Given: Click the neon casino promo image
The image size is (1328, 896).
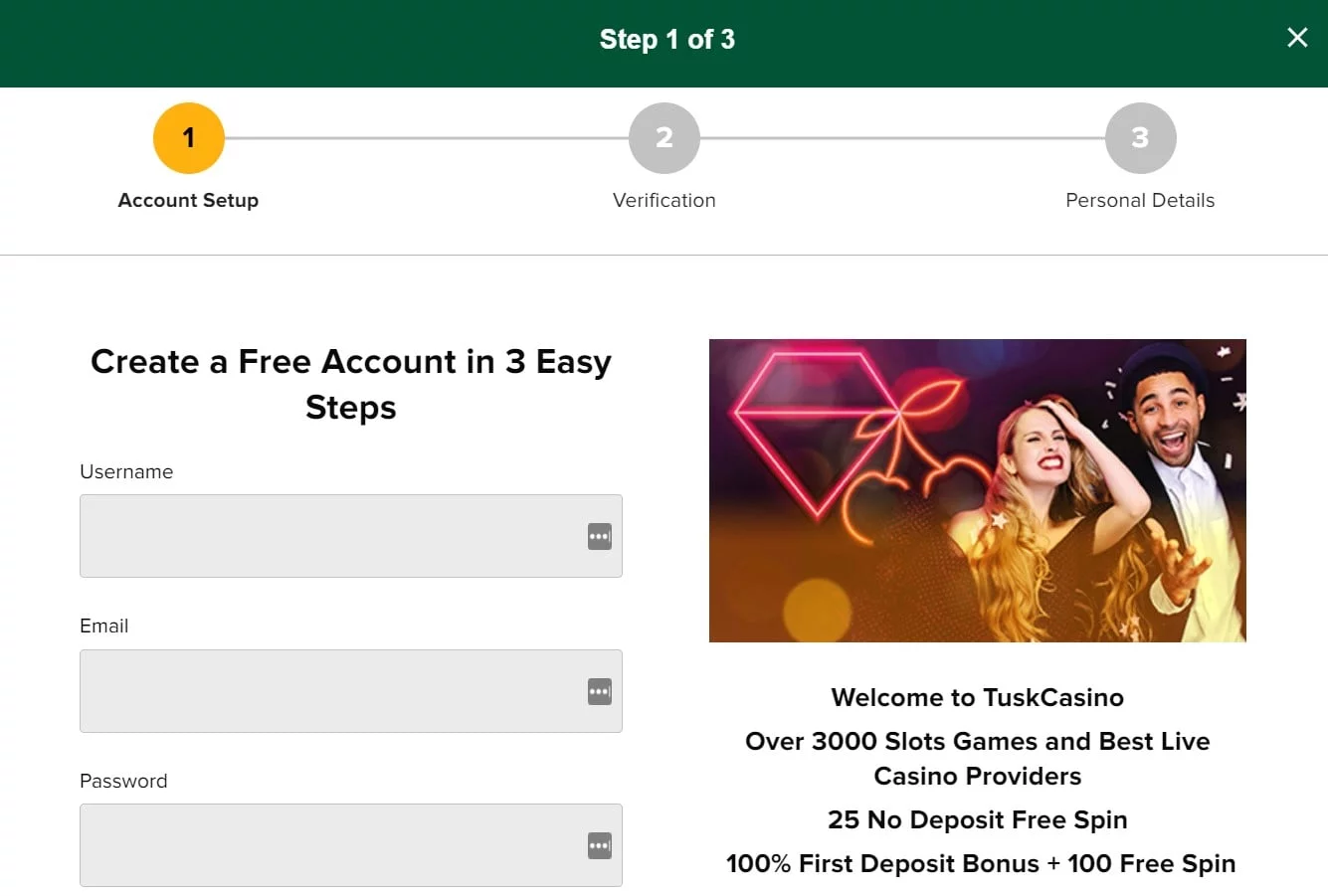Looking at the screenshot, I should (x=977, y=490).
